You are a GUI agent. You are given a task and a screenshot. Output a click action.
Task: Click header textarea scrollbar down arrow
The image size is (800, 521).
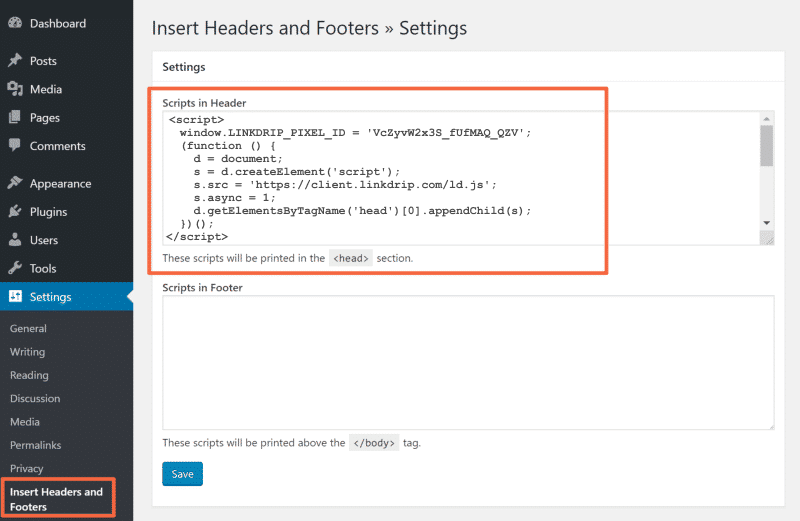[x=766, y=222]
